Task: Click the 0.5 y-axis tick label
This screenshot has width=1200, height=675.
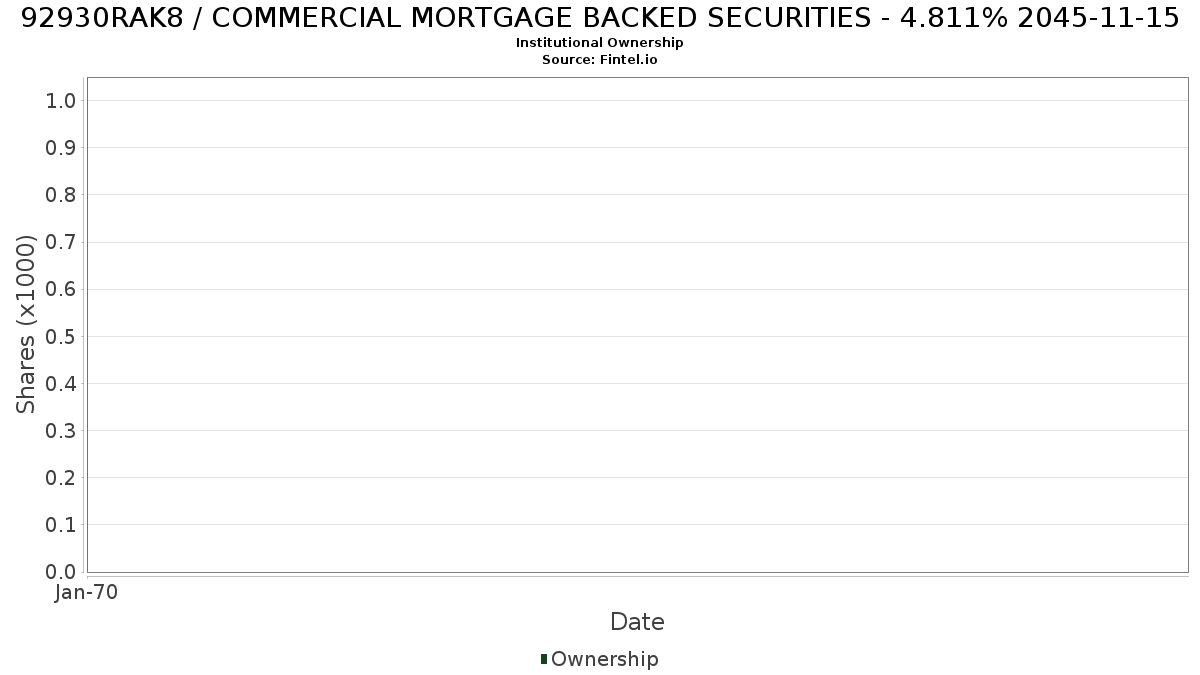Action: click(61, 336)
